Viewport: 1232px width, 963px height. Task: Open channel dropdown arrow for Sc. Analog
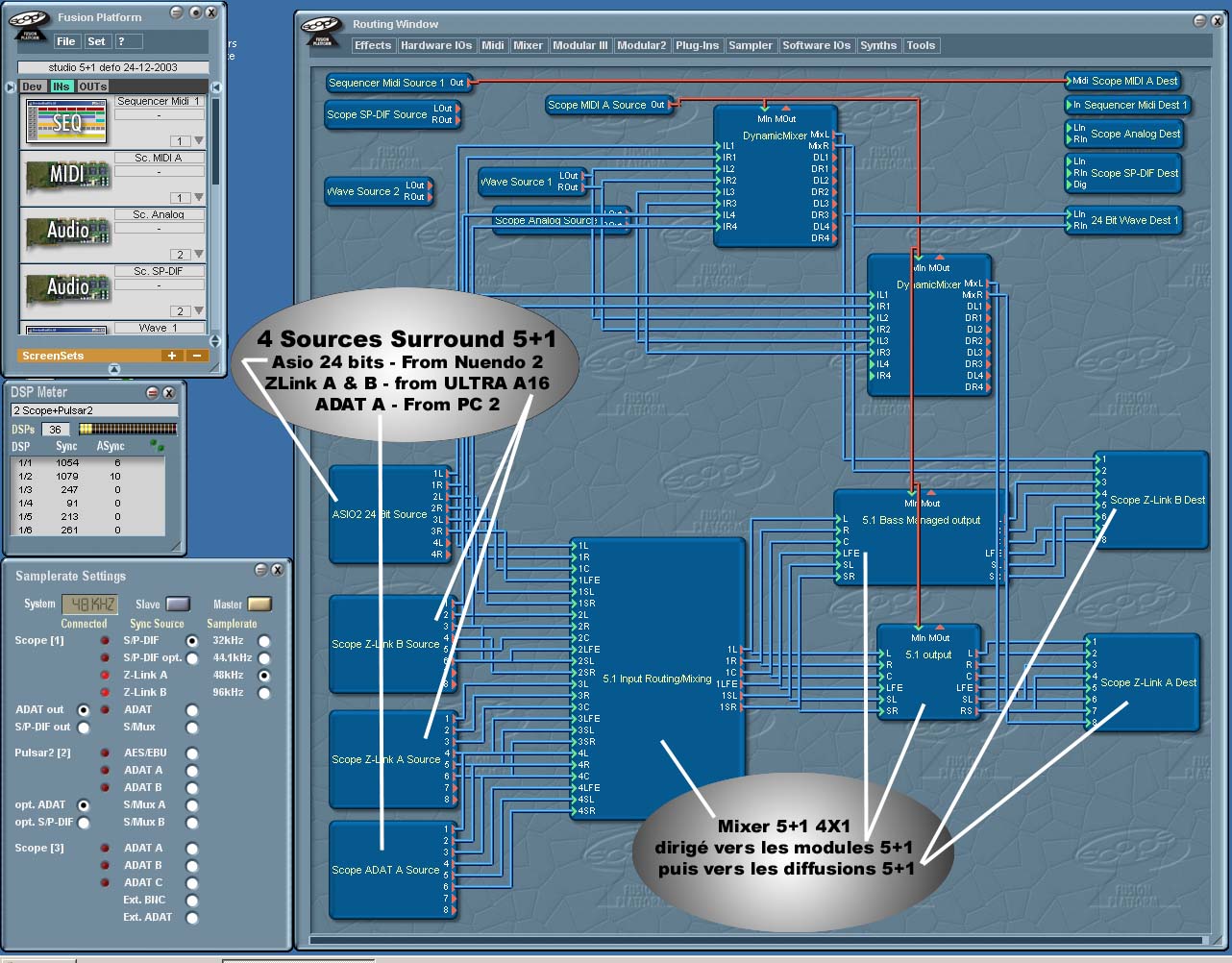coord(199,255)
